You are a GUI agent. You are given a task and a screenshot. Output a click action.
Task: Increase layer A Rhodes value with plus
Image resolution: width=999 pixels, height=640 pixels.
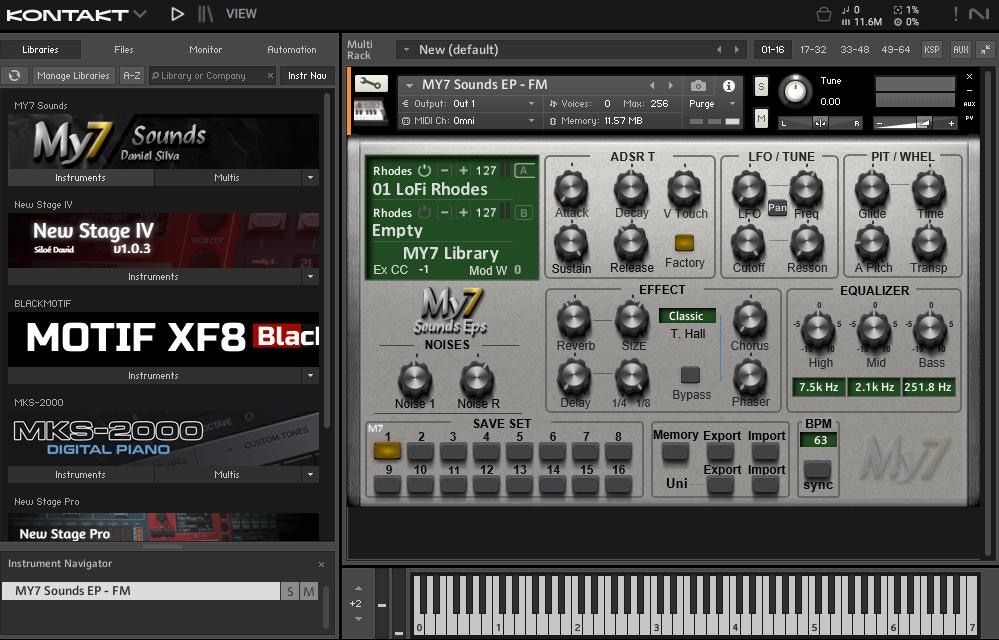(463, 171)
